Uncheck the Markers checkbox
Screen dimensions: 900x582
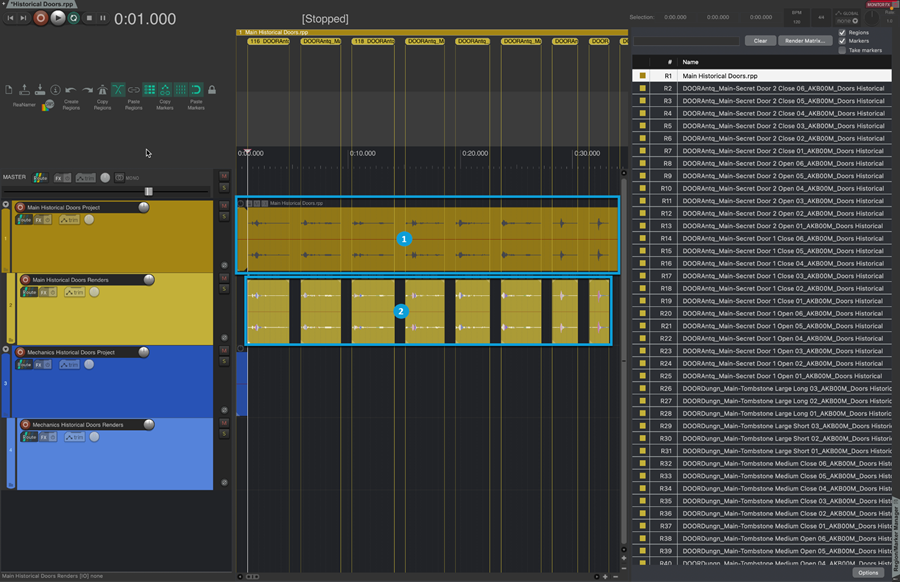[x=842, y=41]
